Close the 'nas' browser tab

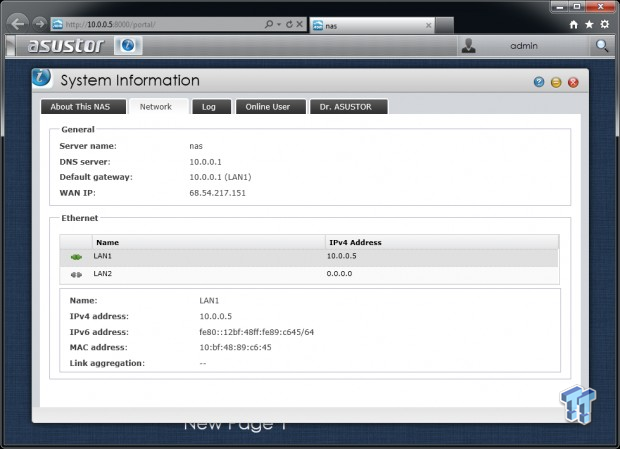pos(429,26)
